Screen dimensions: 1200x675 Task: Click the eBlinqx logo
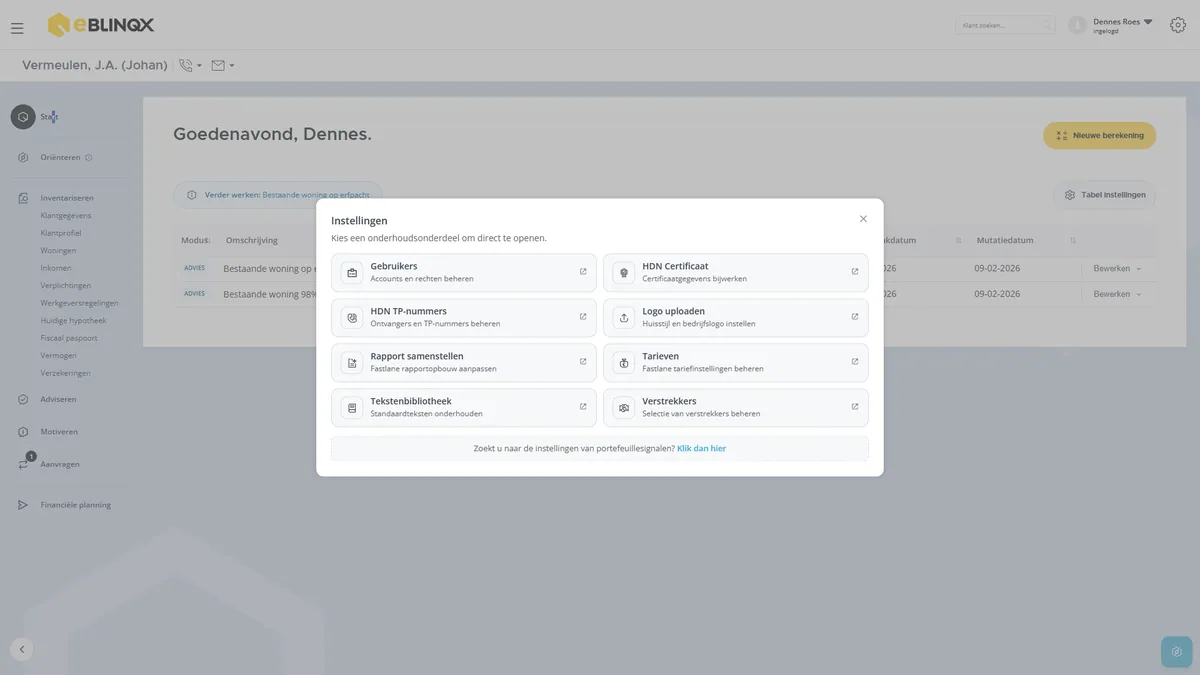[101, 25]
